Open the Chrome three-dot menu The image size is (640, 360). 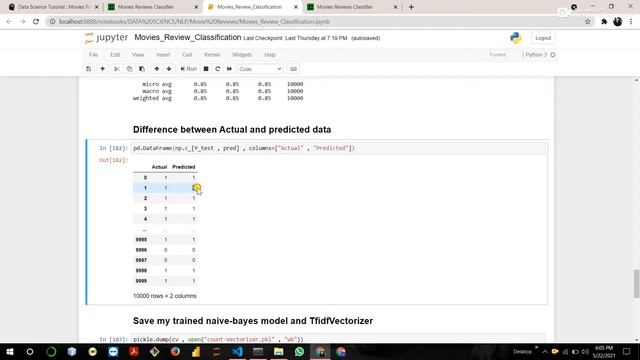(631, 22)
